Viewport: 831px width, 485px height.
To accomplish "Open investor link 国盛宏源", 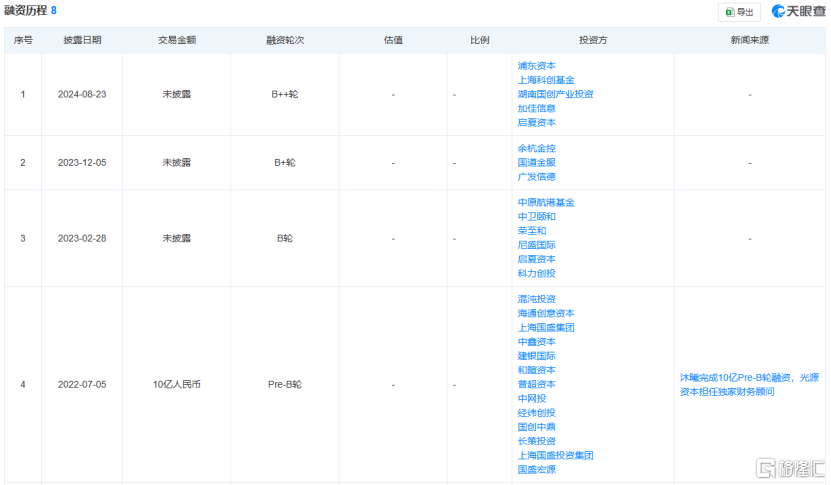I will pos(536,470).
